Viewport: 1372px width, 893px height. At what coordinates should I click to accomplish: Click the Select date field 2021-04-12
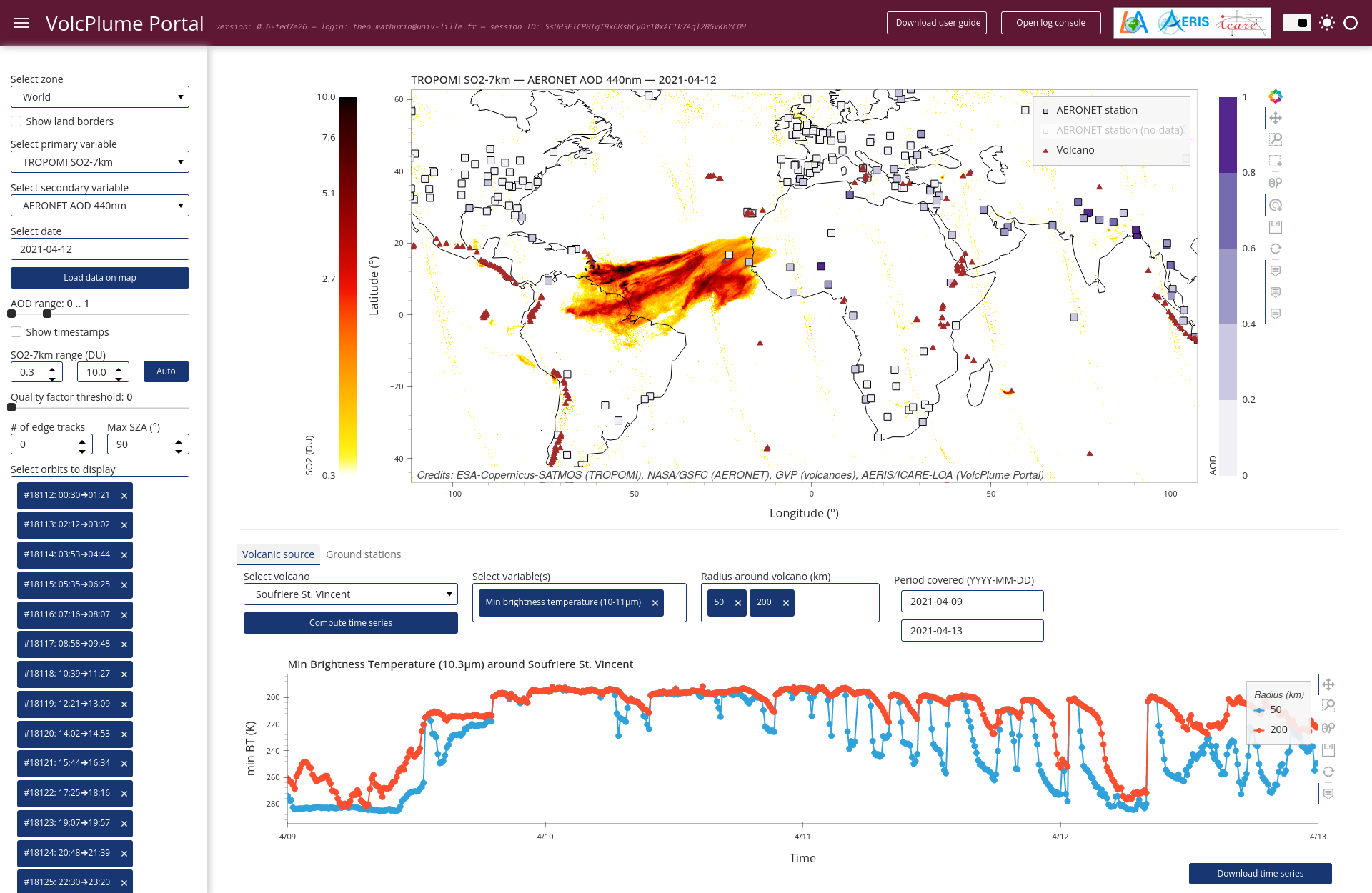click(100, 249)
